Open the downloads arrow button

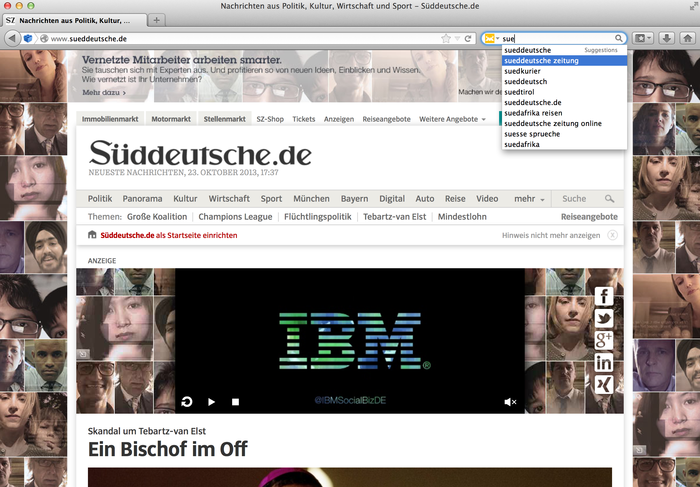tap(667, 38)
